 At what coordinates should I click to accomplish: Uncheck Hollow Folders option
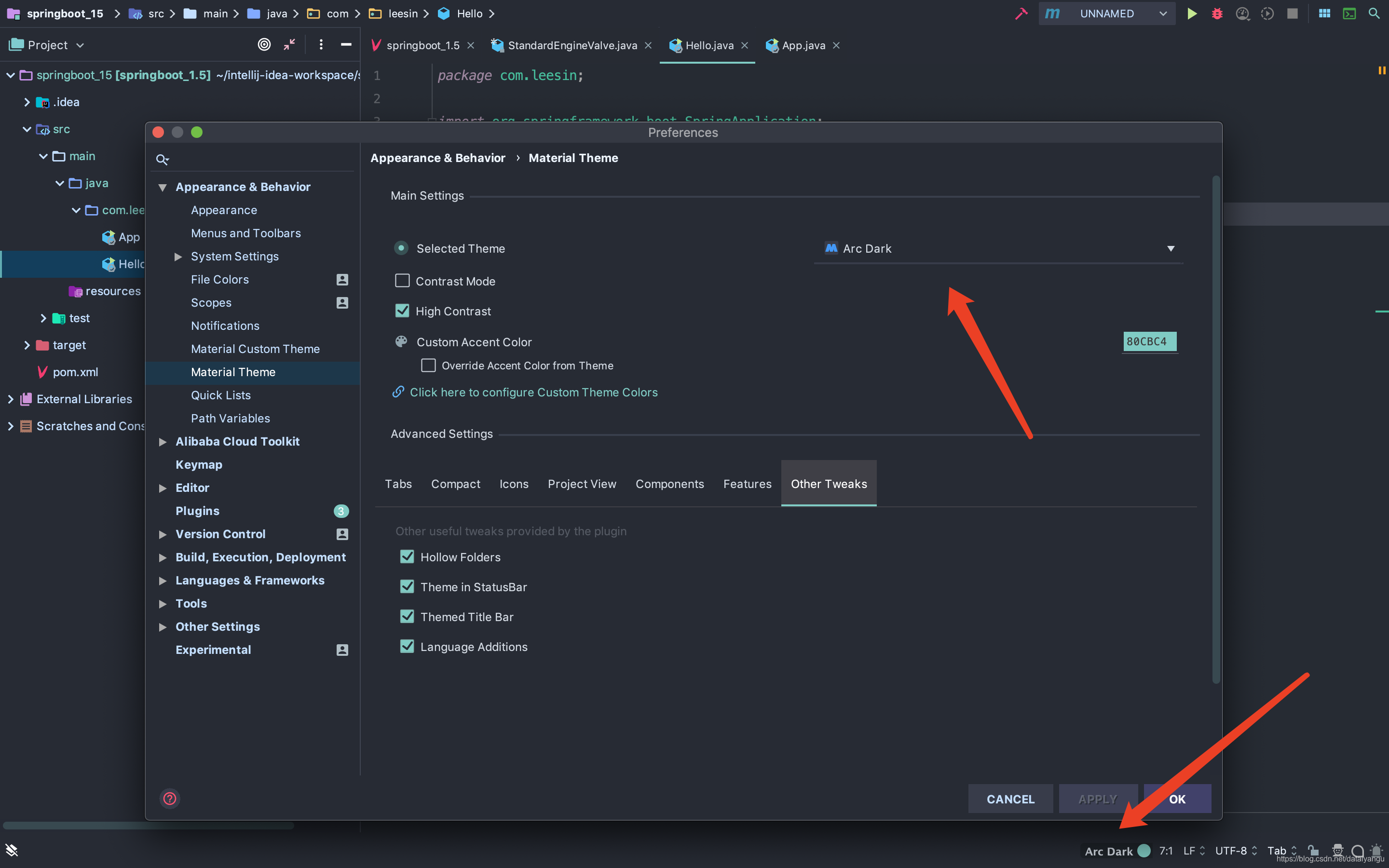click(x=407, y=556)
